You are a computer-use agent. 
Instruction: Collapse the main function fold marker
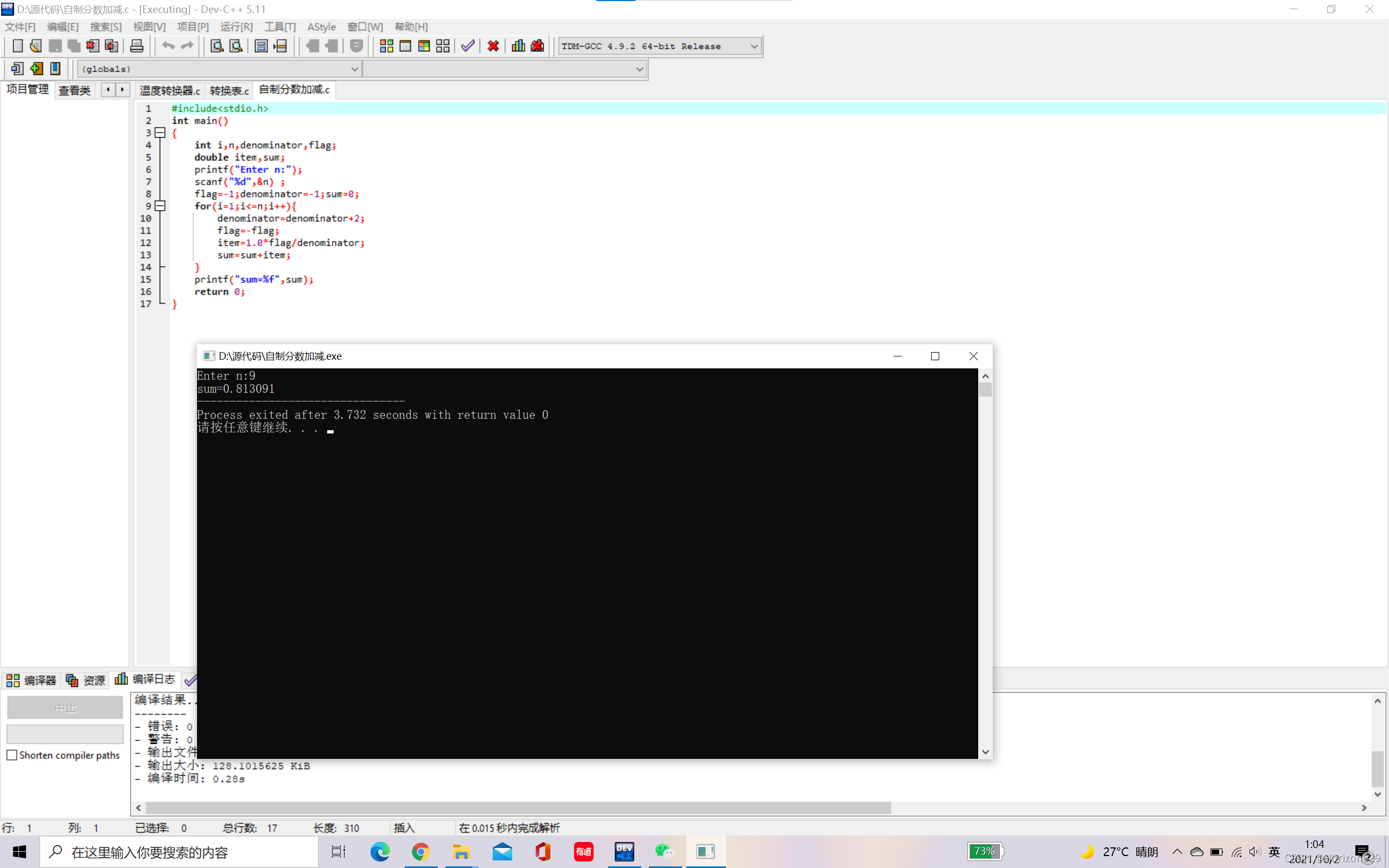[161, 132]
